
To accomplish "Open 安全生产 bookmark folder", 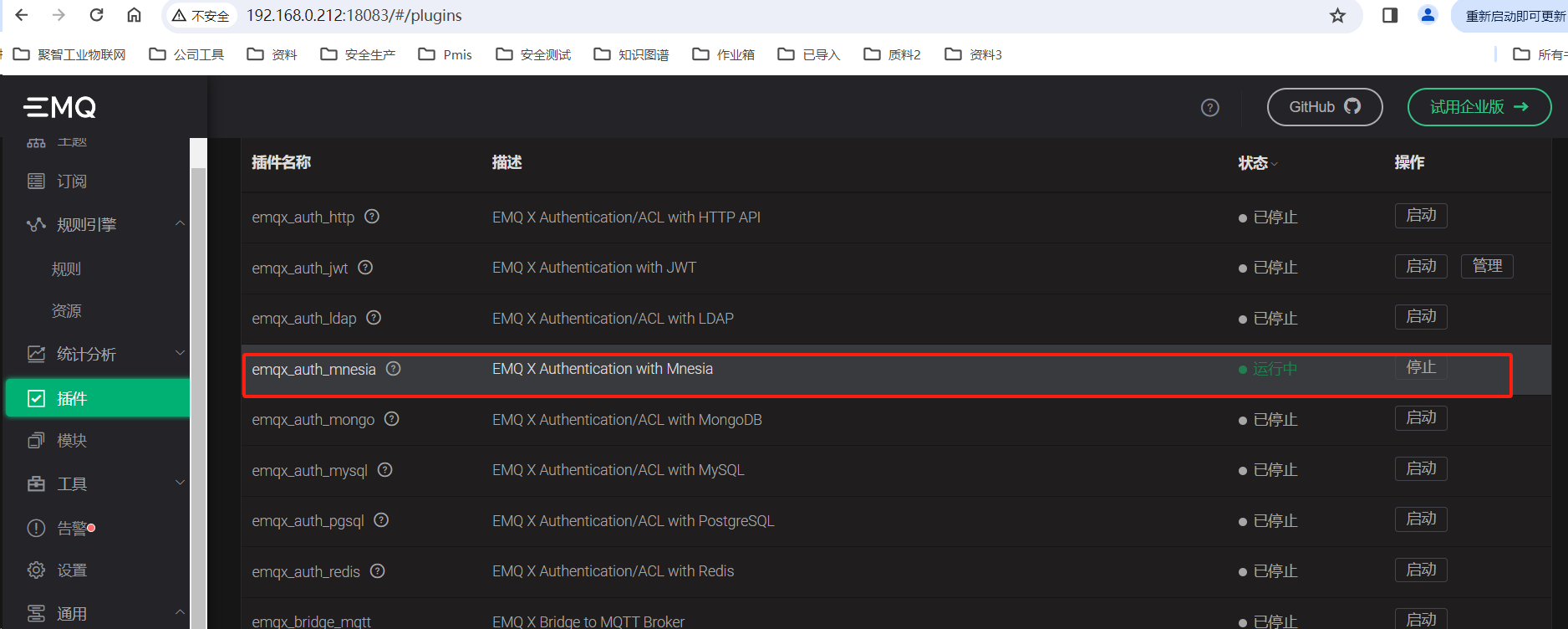I will (358, 54).
